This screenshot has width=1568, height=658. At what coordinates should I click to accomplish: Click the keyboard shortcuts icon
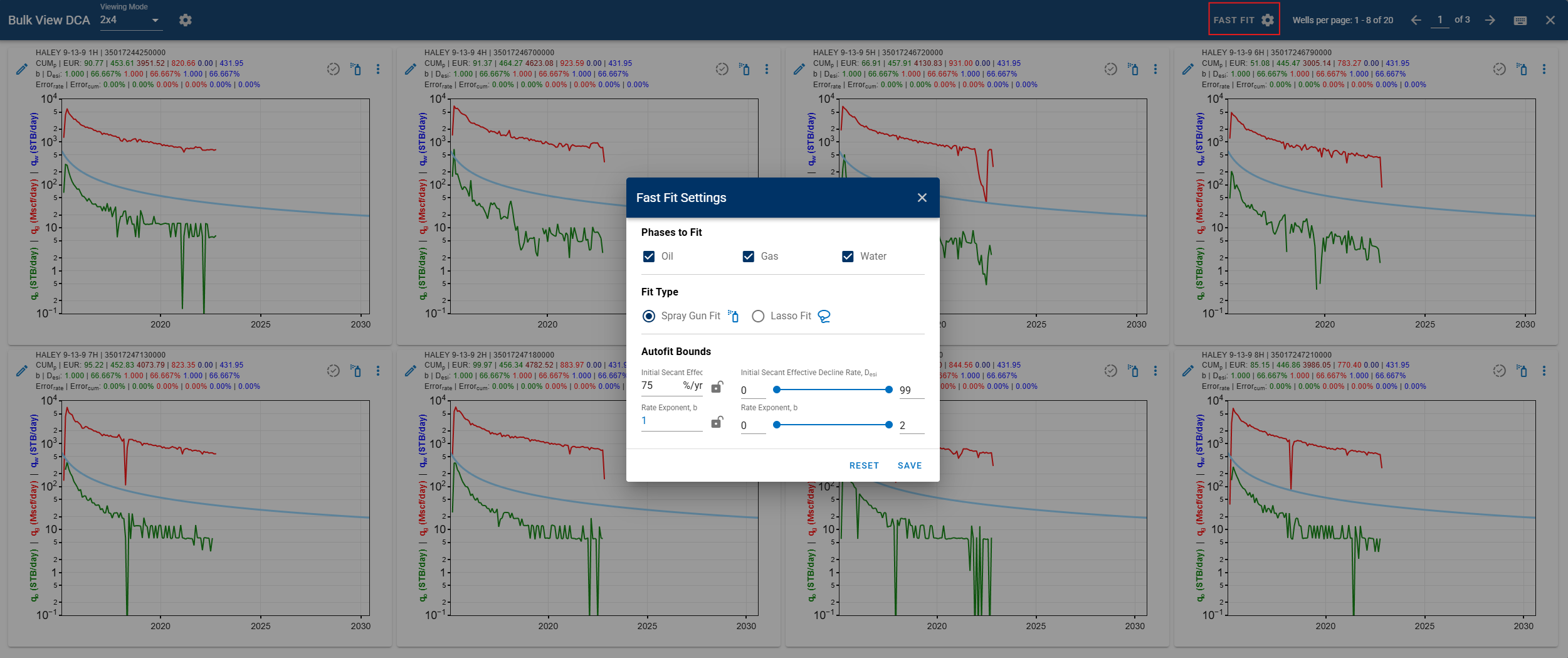(1520, 20)
